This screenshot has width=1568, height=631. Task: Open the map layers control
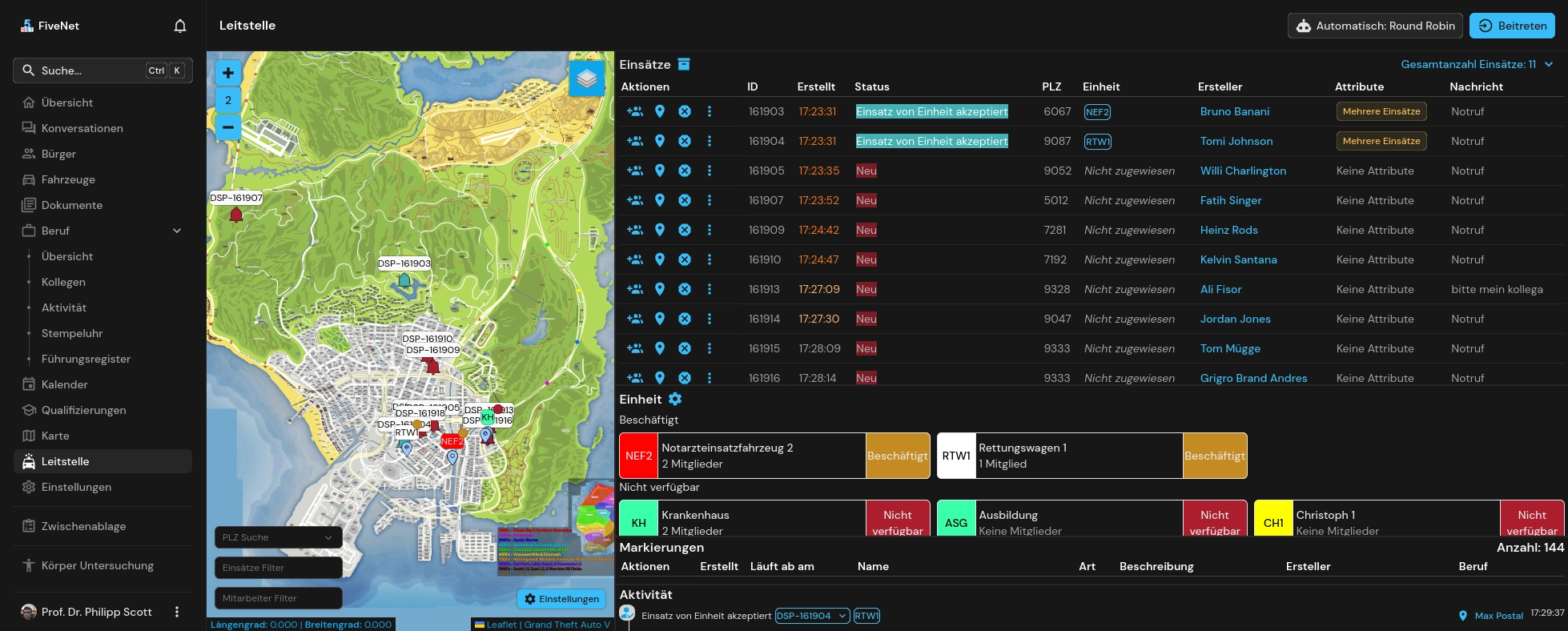[587, 78]
